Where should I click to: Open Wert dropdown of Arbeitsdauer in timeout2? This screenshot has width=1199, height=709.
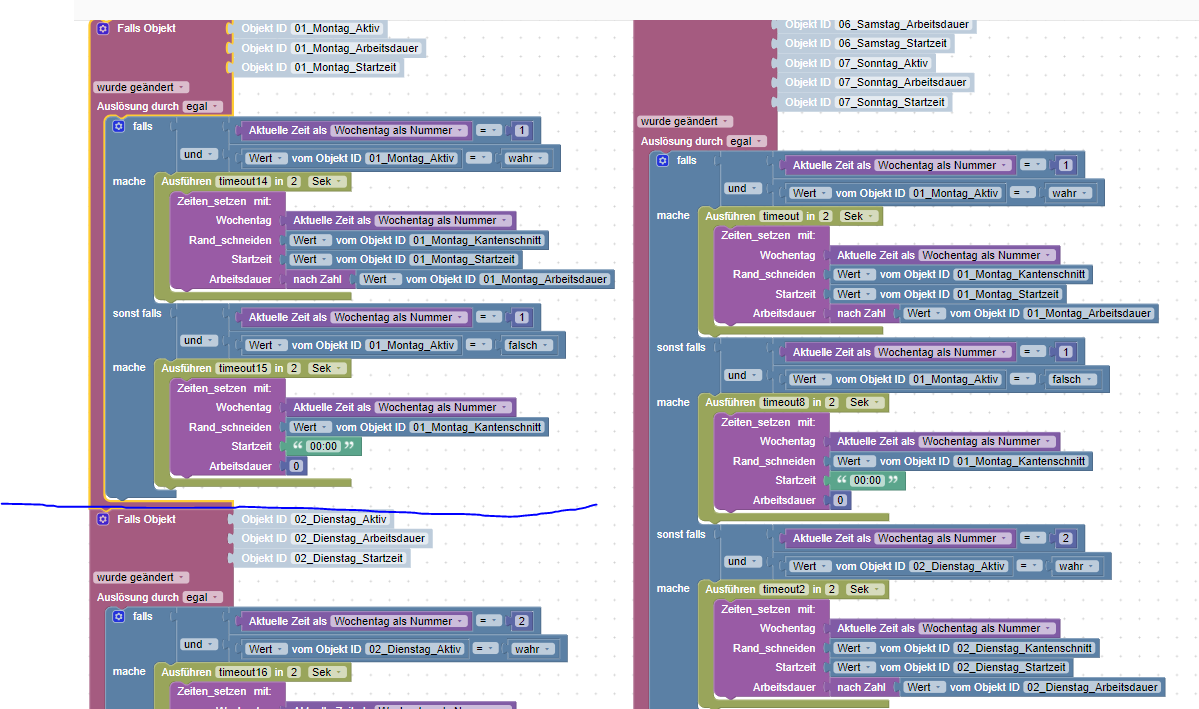924,688
